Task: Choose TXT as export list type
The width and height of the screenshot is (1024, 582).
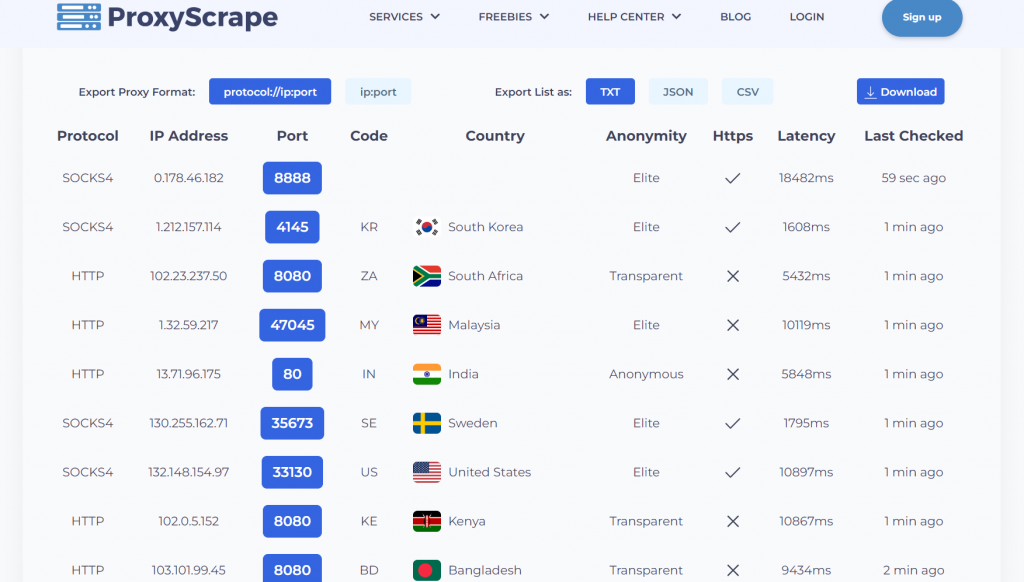Action: tap(610, 91)
